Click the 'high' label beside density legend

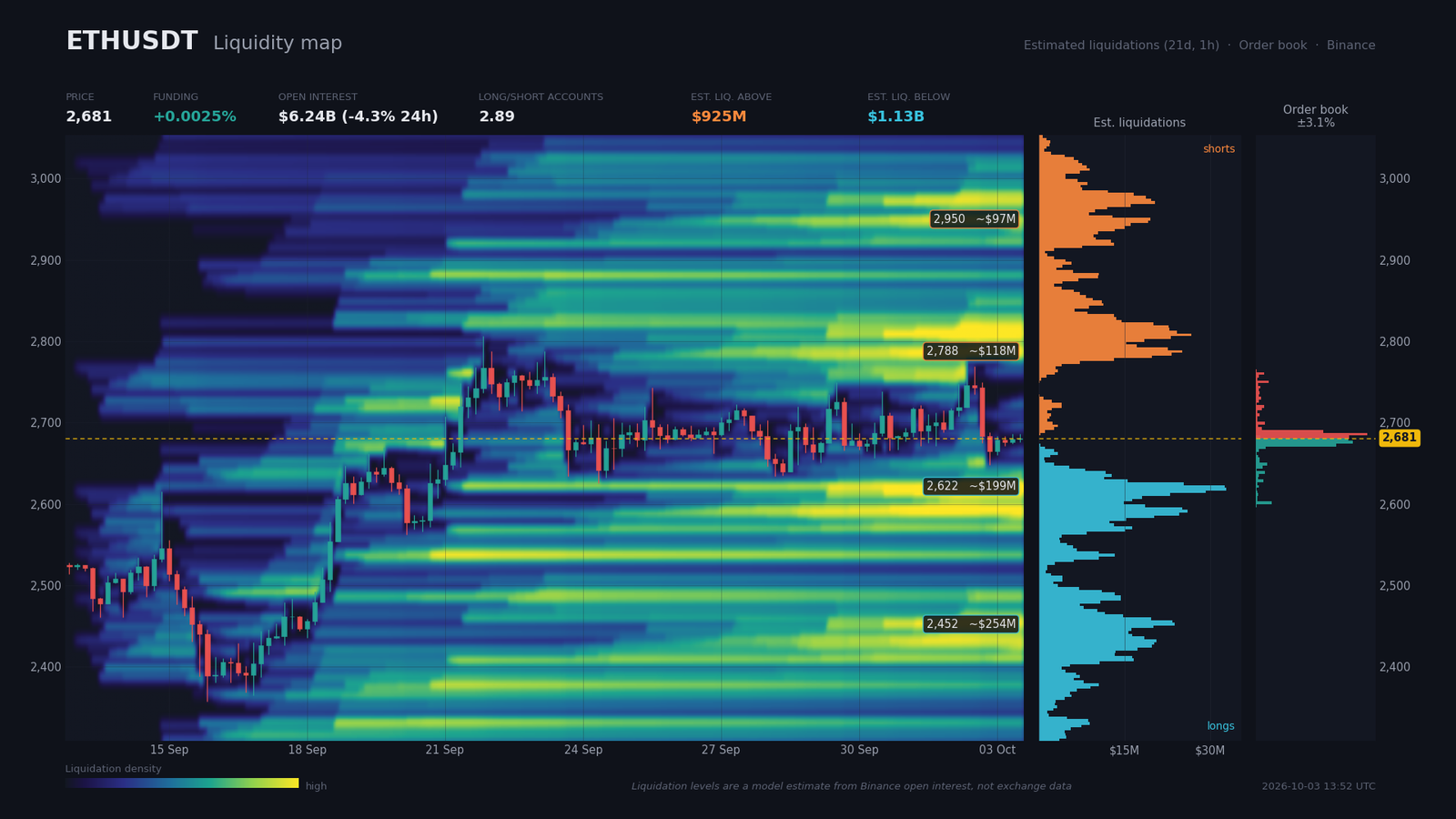tap(316, 786)
